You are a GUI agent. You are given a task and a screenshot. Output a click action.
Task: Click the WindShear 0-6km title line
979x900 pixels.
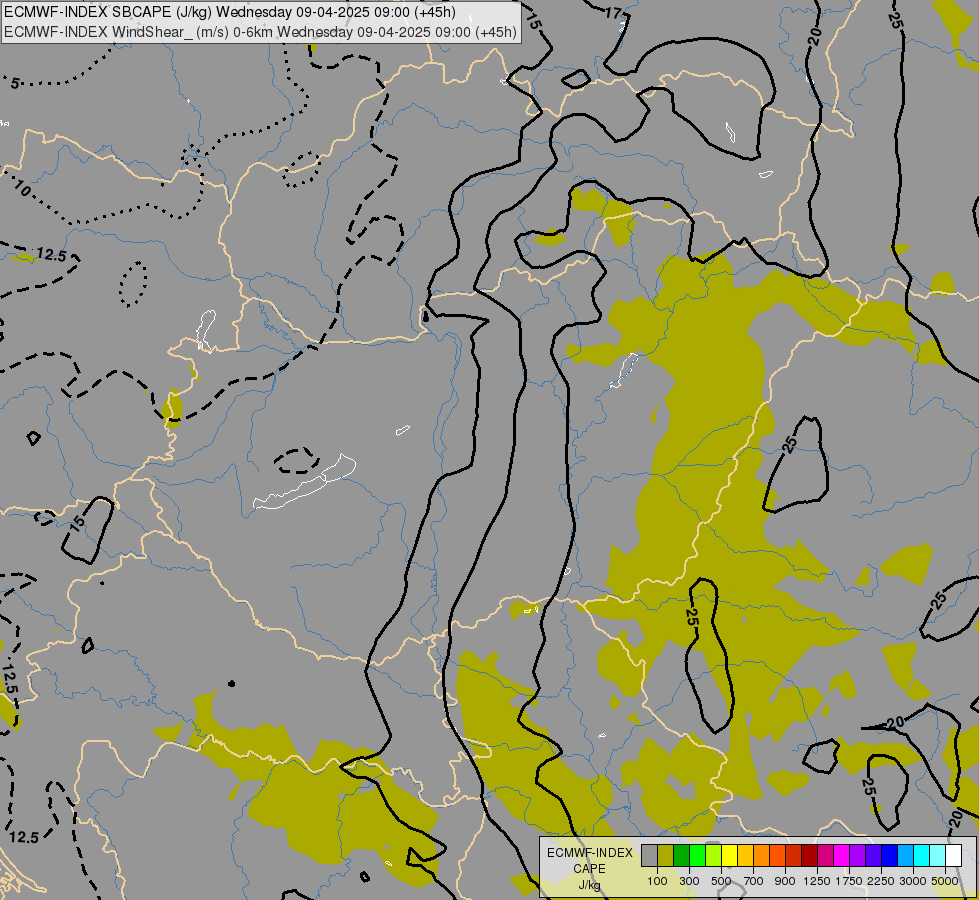(x=260, y=32)
